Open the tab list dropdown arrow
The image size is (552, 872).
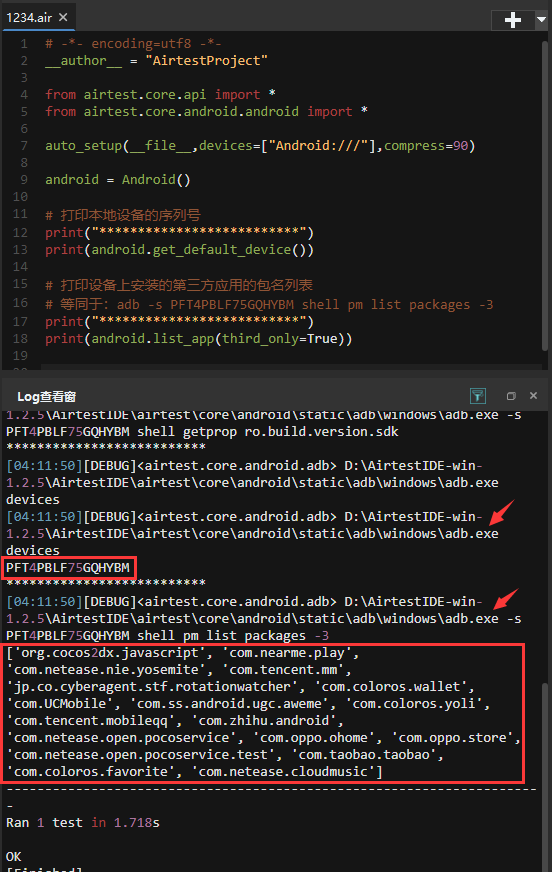point(541,20)
